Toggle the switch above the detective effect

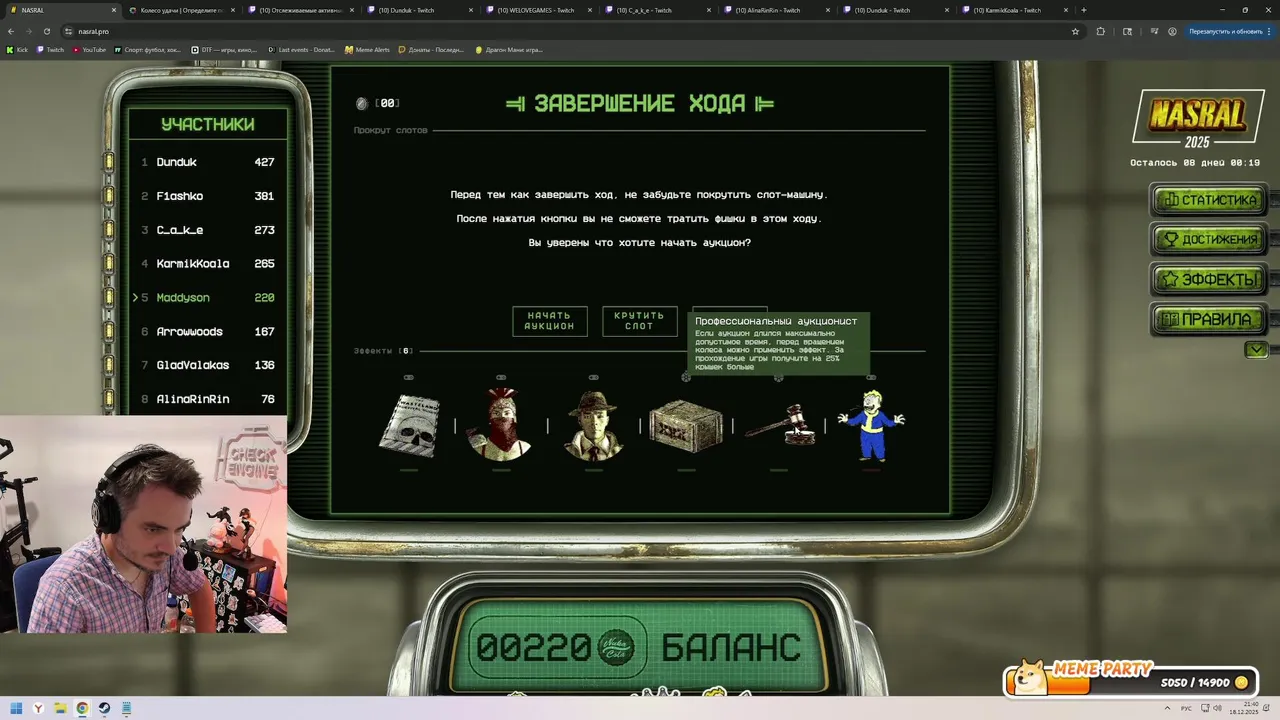point(593,378)
